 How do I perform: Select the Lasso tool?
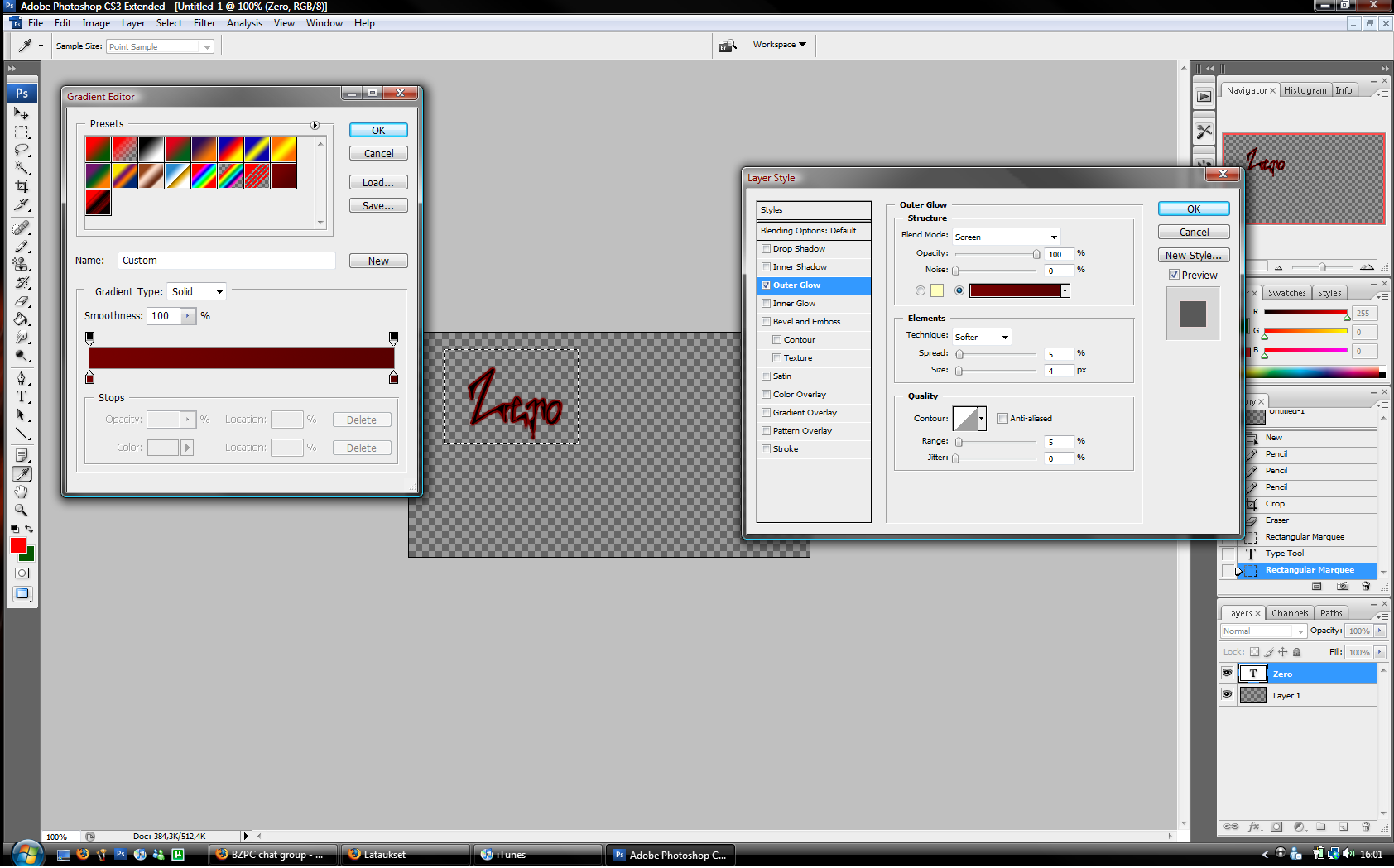tap(22, 150)
